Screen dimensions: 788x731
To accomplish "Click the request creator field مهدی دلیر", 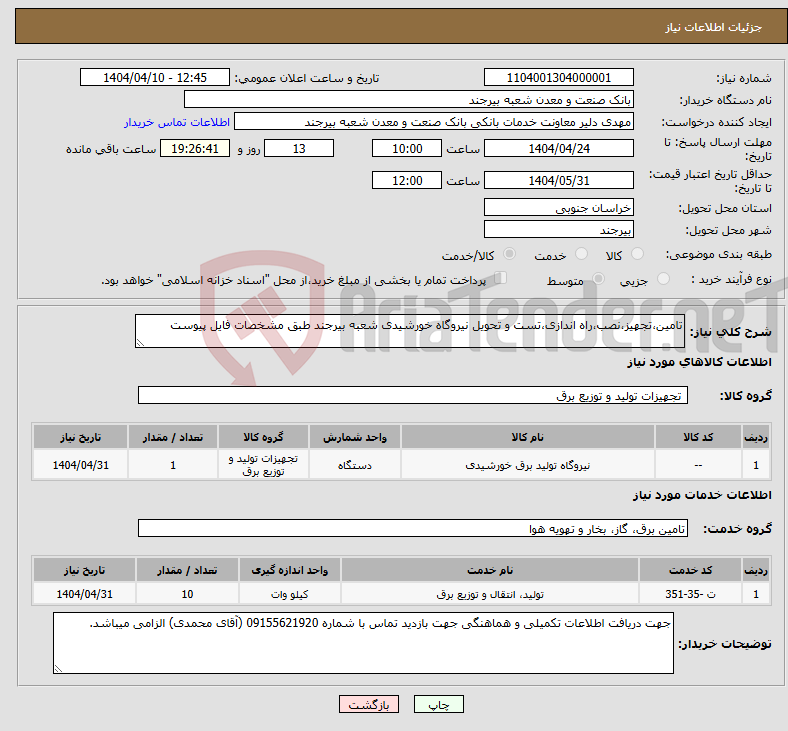I will tap(434, 122).
